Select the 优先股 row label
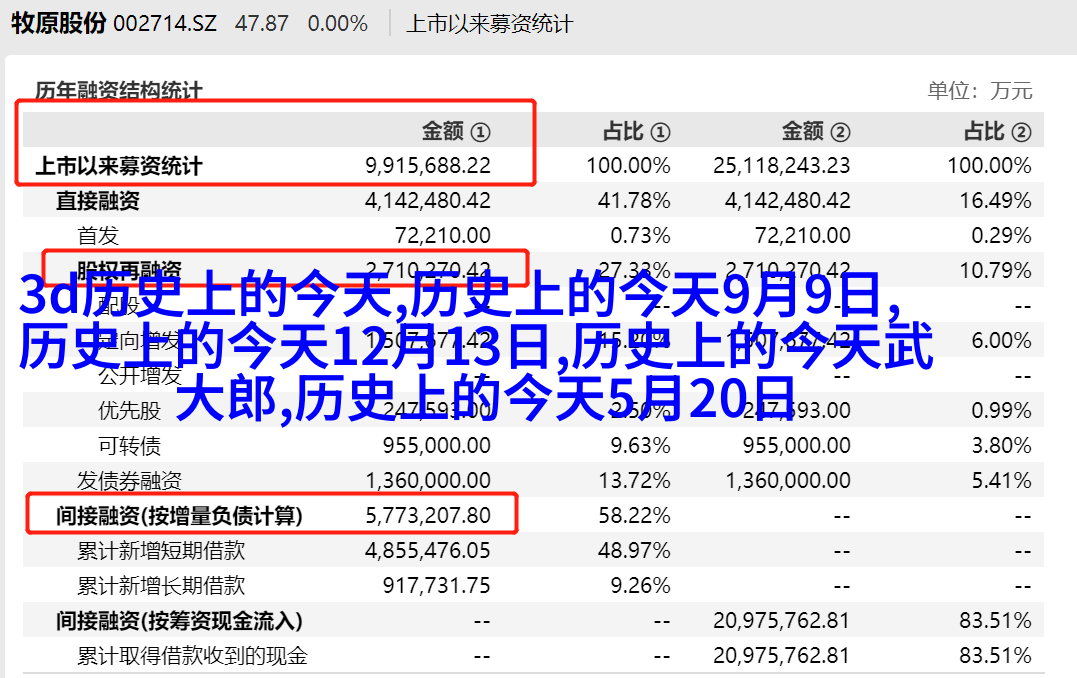The width and height of the screenshot is (1077, 678). tap(129, 411)
